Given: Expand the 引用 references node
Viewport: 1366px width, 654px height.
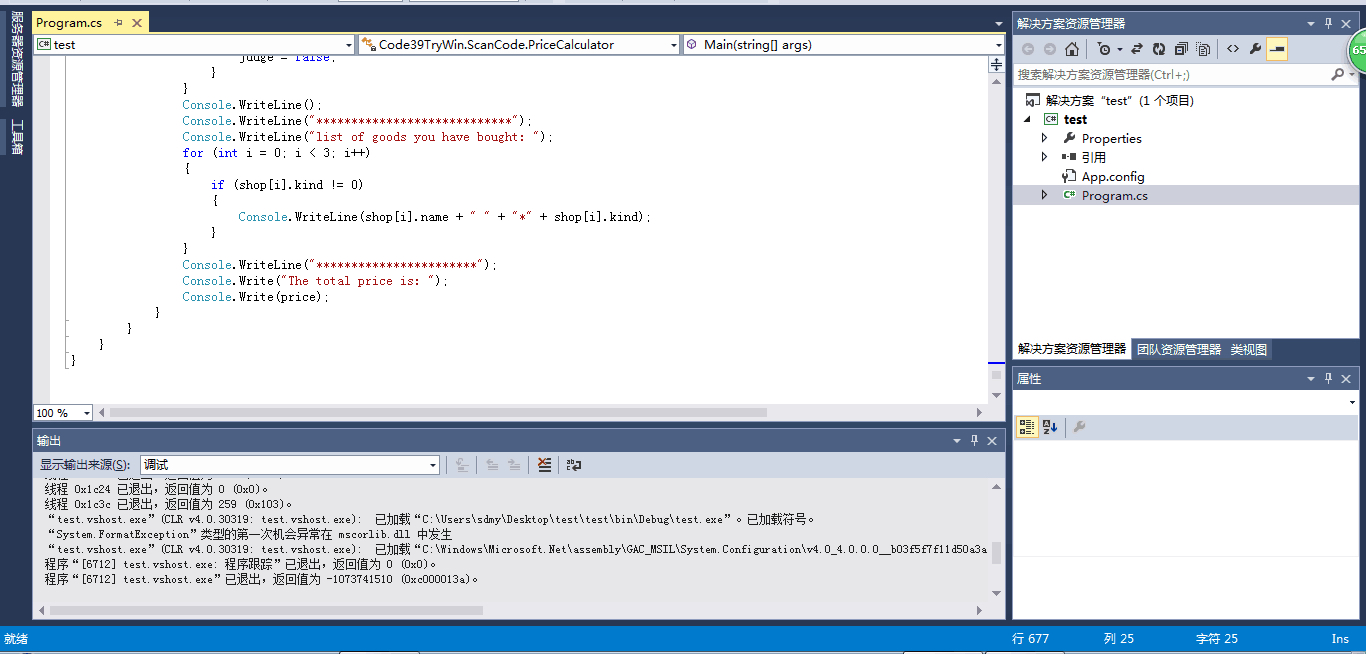Looking at the screenshot, I should pyautogui.click(x=1045, y=157).
